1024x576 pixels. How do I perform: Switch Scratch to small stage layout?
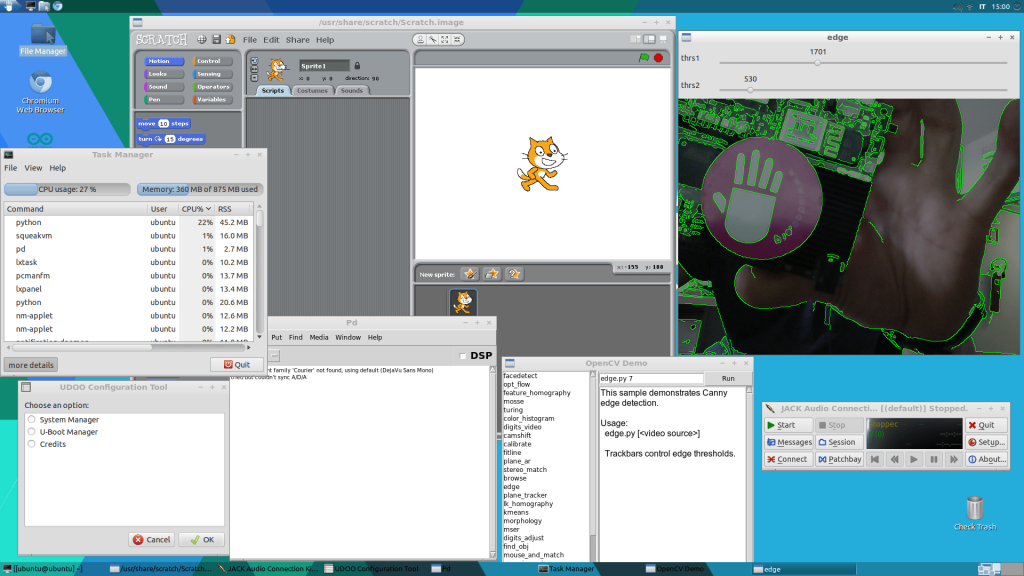click(x=635, y=39)
